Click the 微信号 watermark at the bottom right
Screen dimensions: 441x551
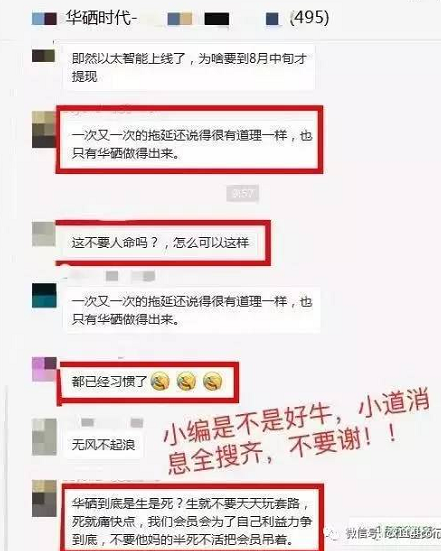[x=393, y=533]
